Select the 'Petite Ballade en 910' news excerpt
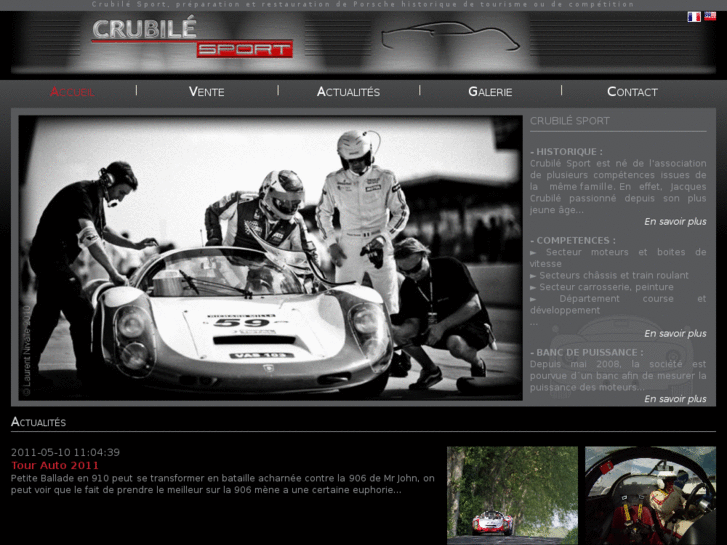The height and width of the screenshot is (545, 727). coord(223,484)
